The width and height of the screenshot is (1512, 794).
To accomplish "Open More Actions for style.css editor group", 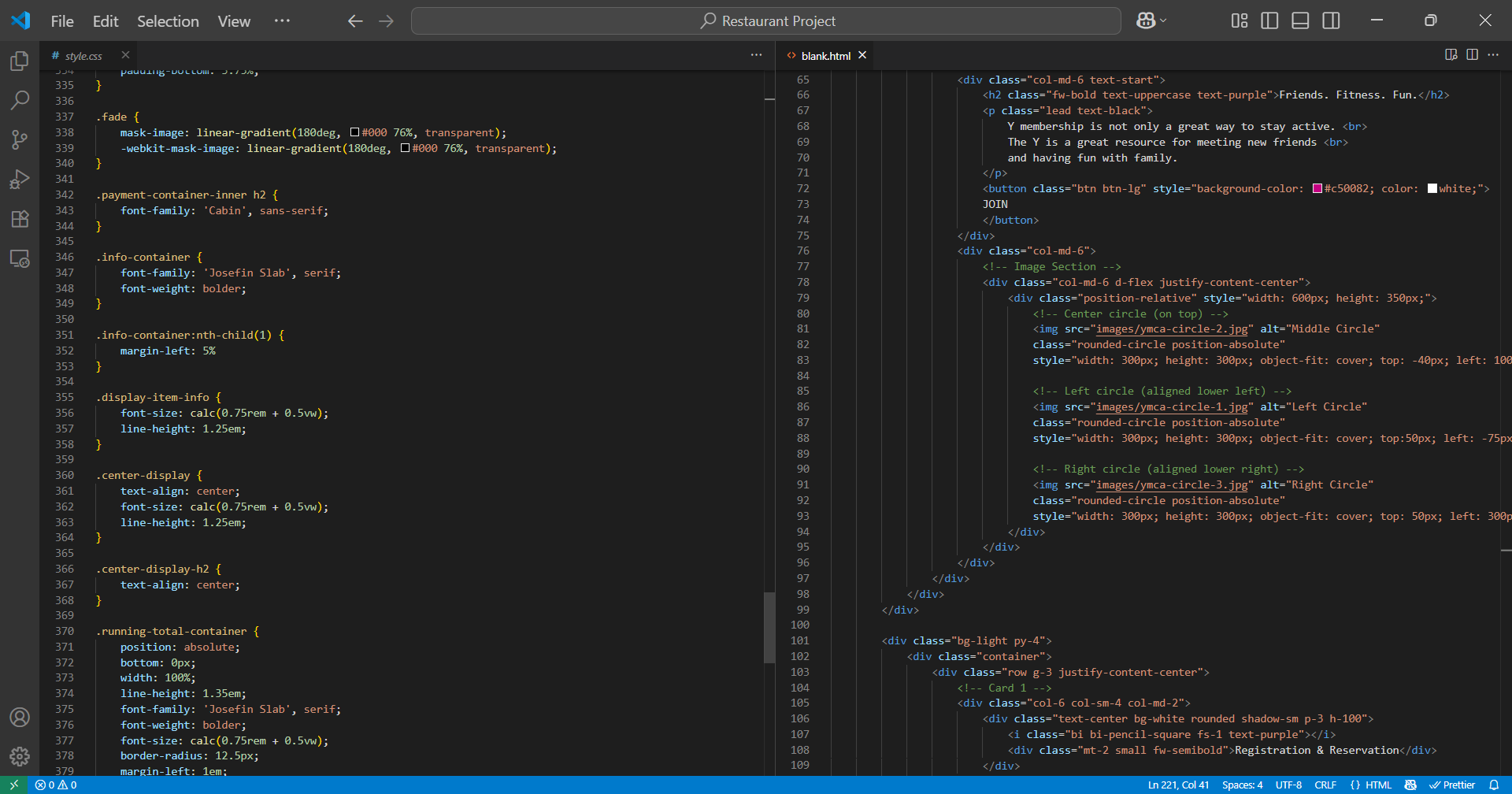I will coord(756,55).
